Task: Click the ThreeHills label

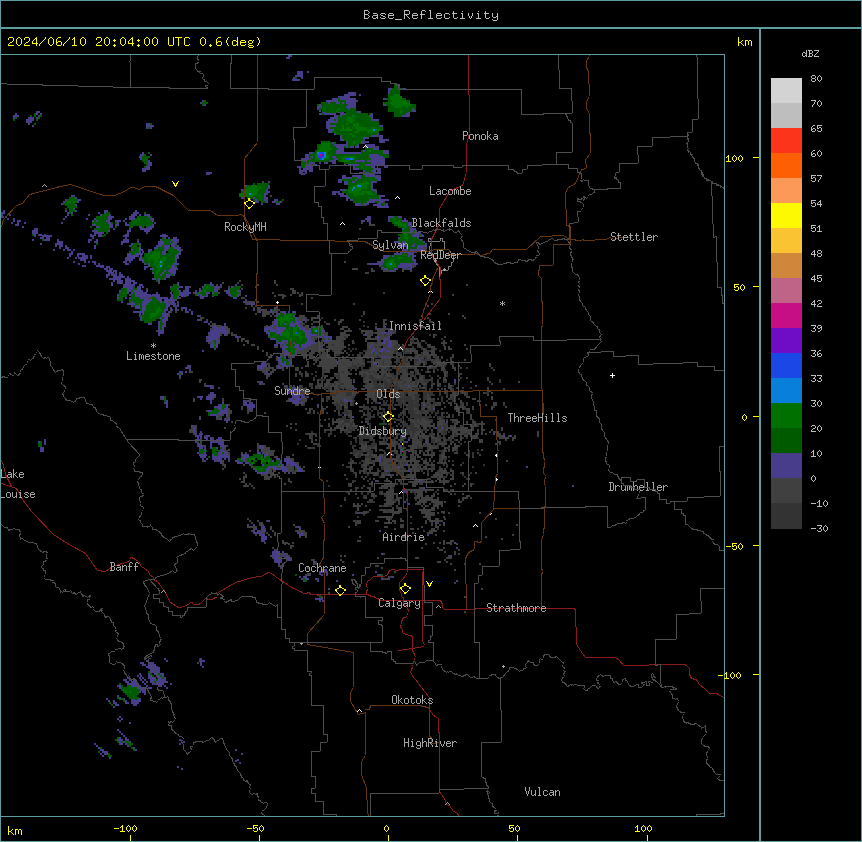Action: [537, 418]
